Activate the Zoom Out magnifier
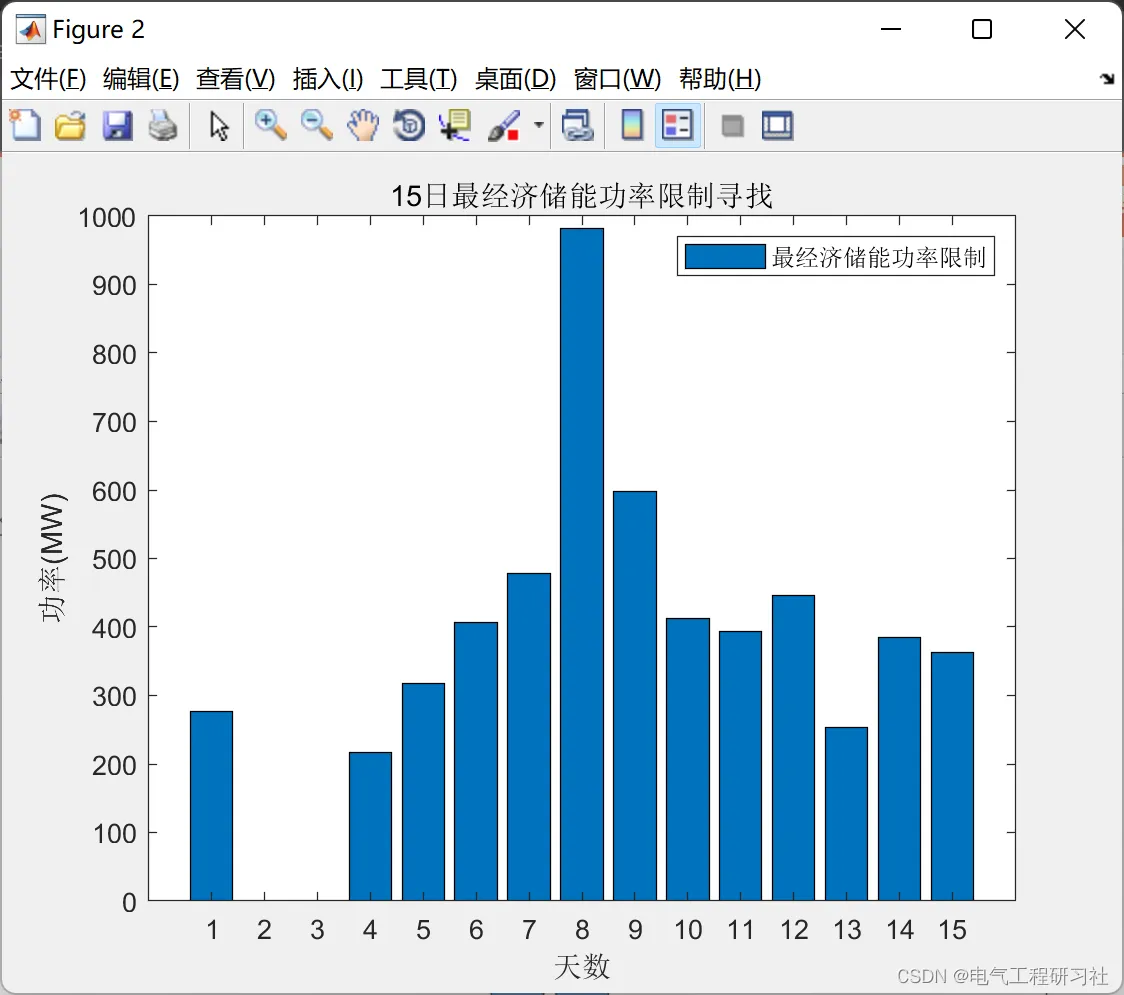The image size is (1124, 995). tap(317, 125)
